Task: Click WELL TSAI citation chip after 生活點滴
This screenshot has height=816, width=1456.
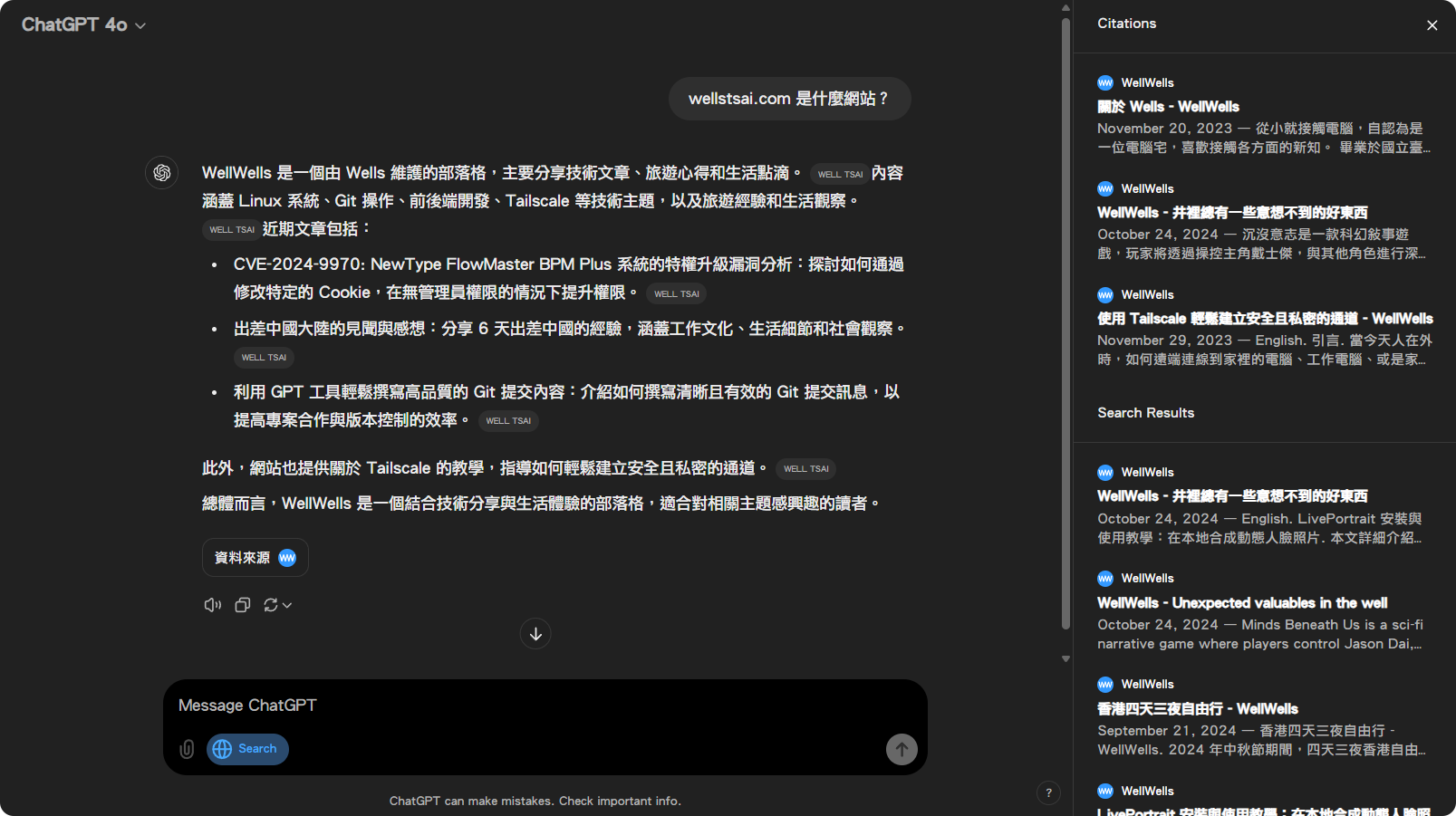Action: tap(840, 174)
